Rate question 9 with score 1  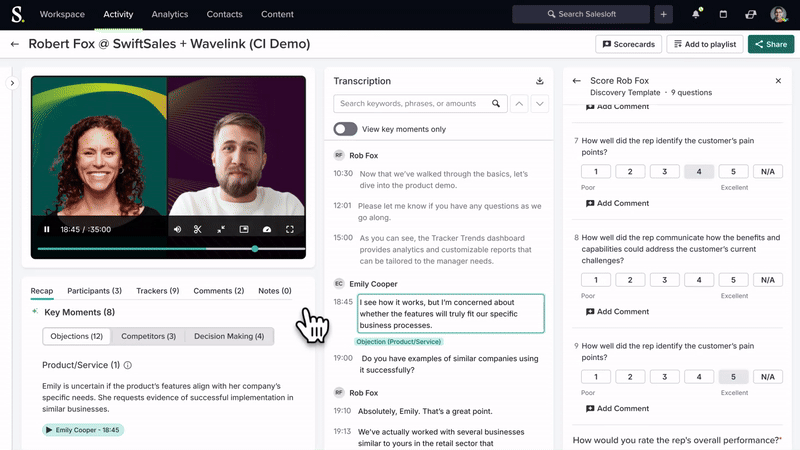595,377
